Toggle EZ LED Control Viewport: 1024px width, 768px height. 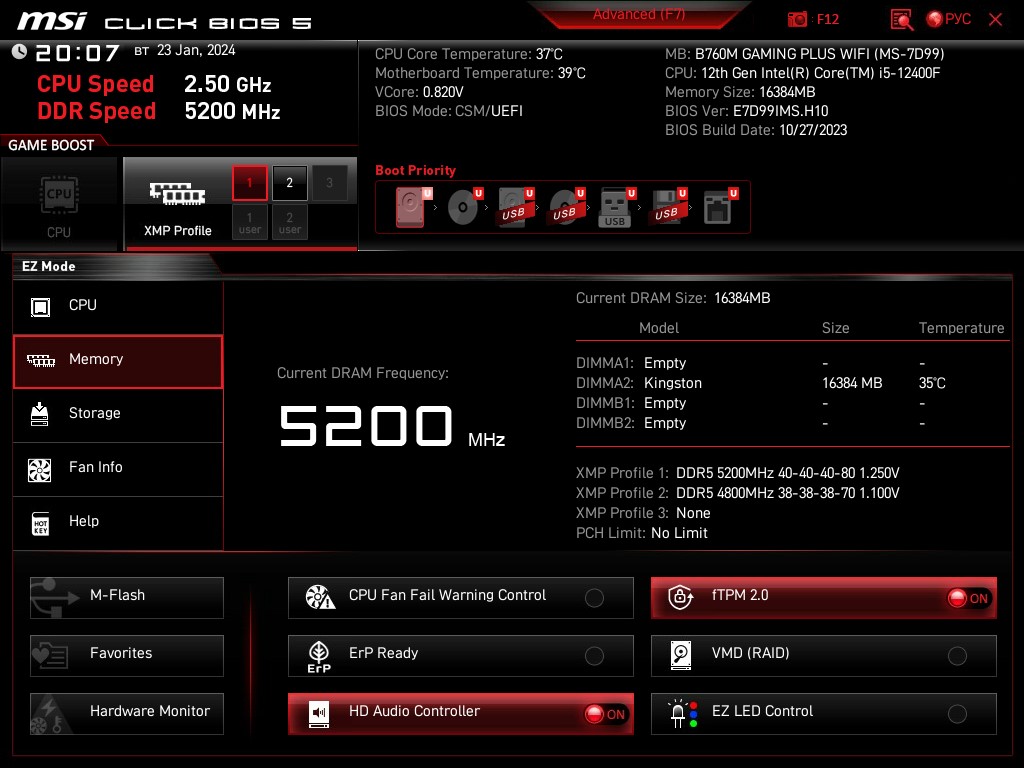click(824, 714)
